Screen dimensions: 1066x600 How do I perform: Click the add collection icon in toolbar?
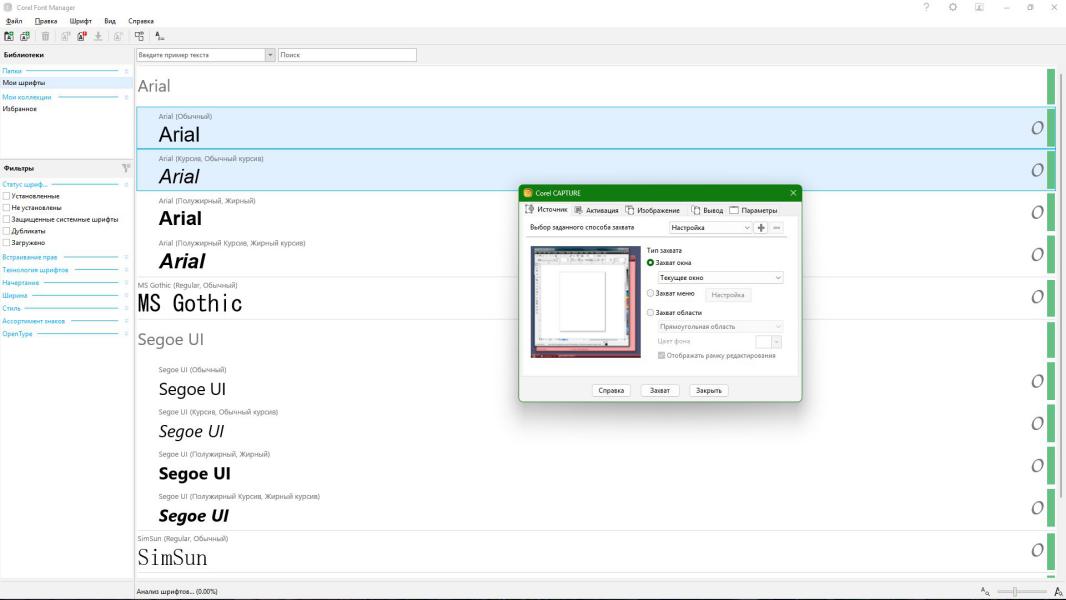click(x=24, y=36)
